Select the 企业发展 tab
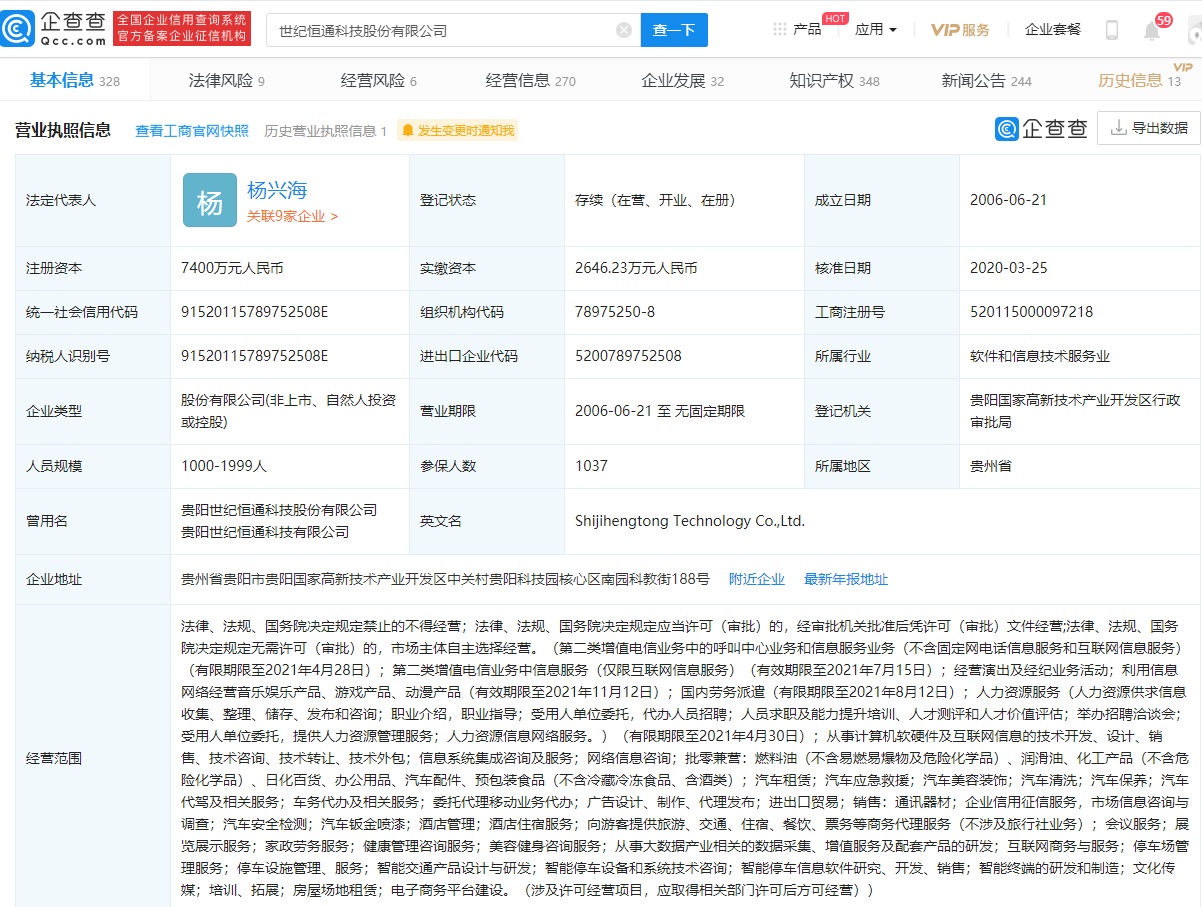The image size is (1202, 907). [x=682, y=81]
